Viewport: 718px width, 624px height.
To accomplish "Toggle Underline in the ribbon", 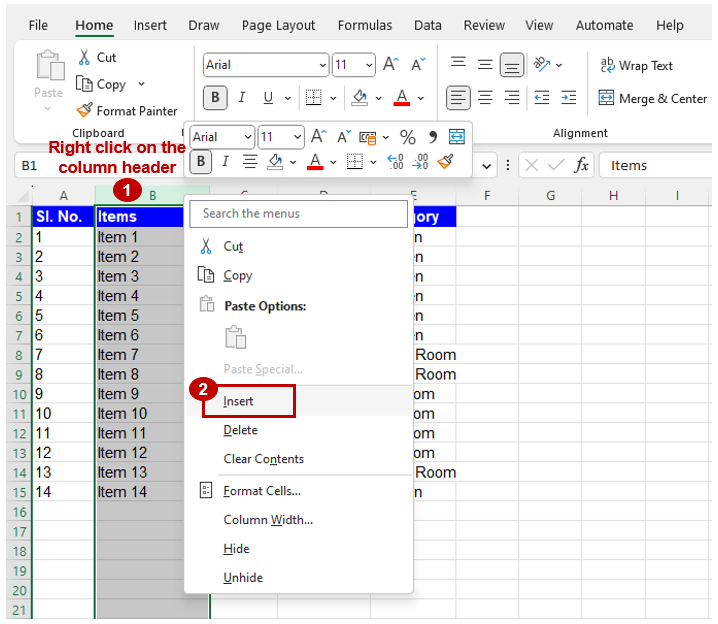I will (x=268, y=98).
